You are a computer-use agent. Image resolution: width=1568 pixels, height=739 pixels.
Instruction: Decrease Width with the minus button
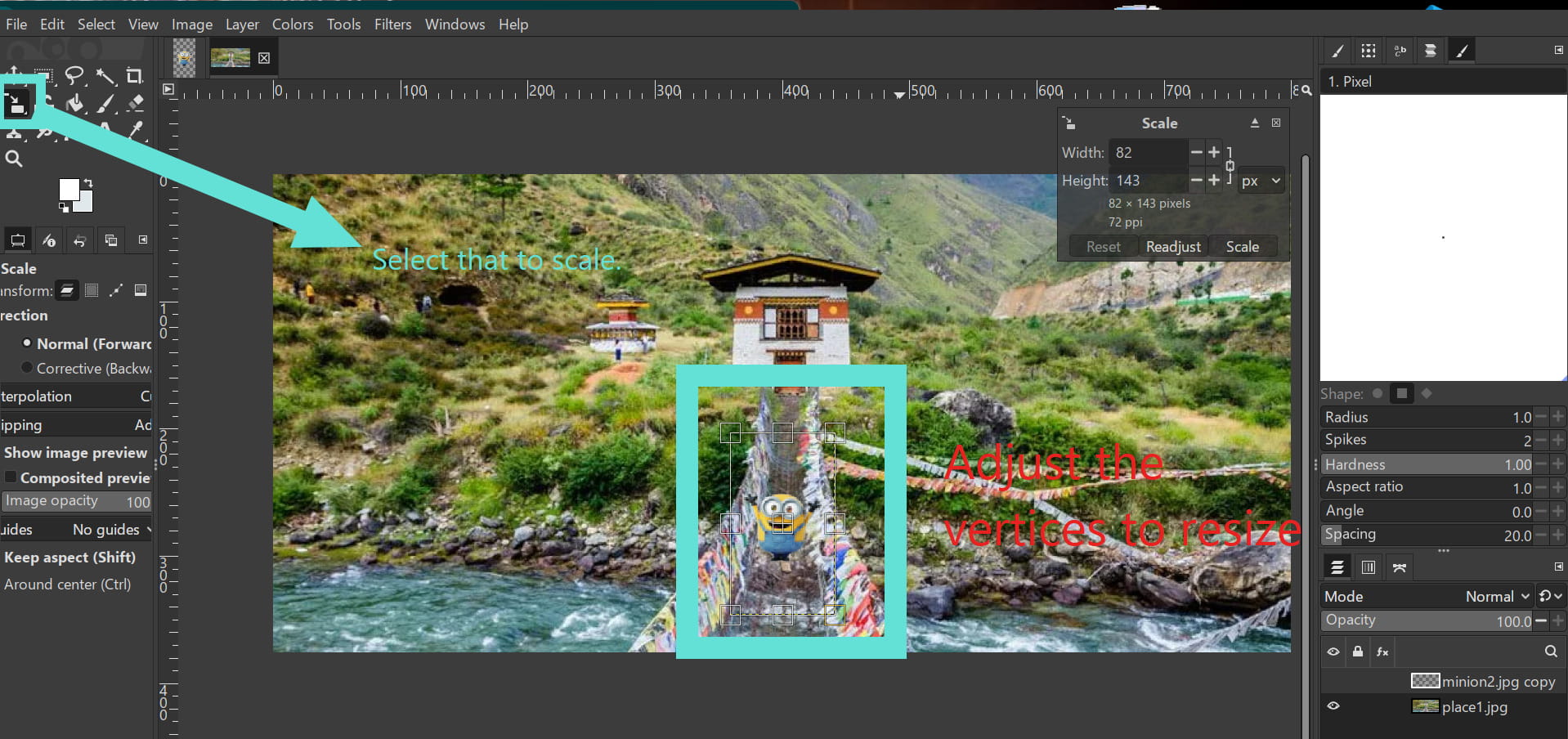(1197, 152)
